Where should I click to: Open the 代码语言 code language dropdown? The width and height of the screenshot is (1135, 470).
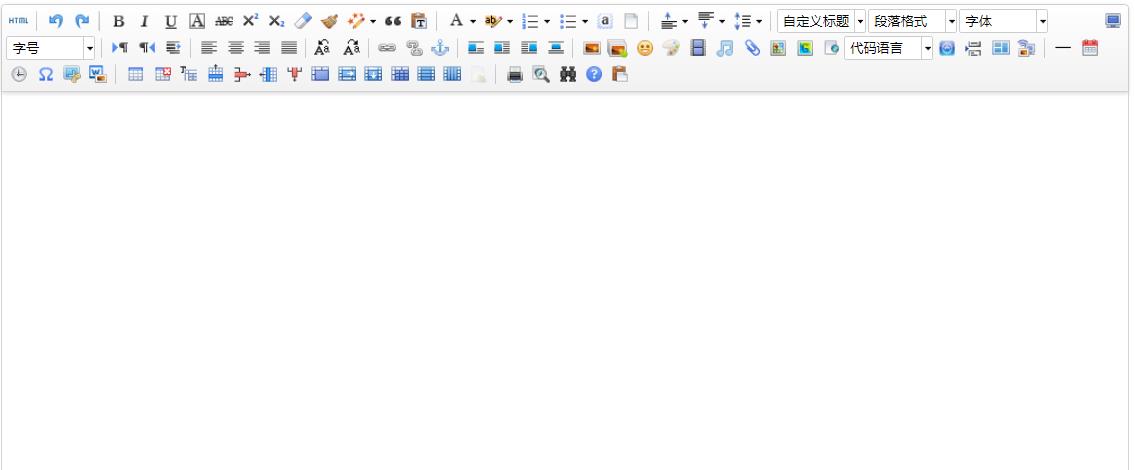888,48
